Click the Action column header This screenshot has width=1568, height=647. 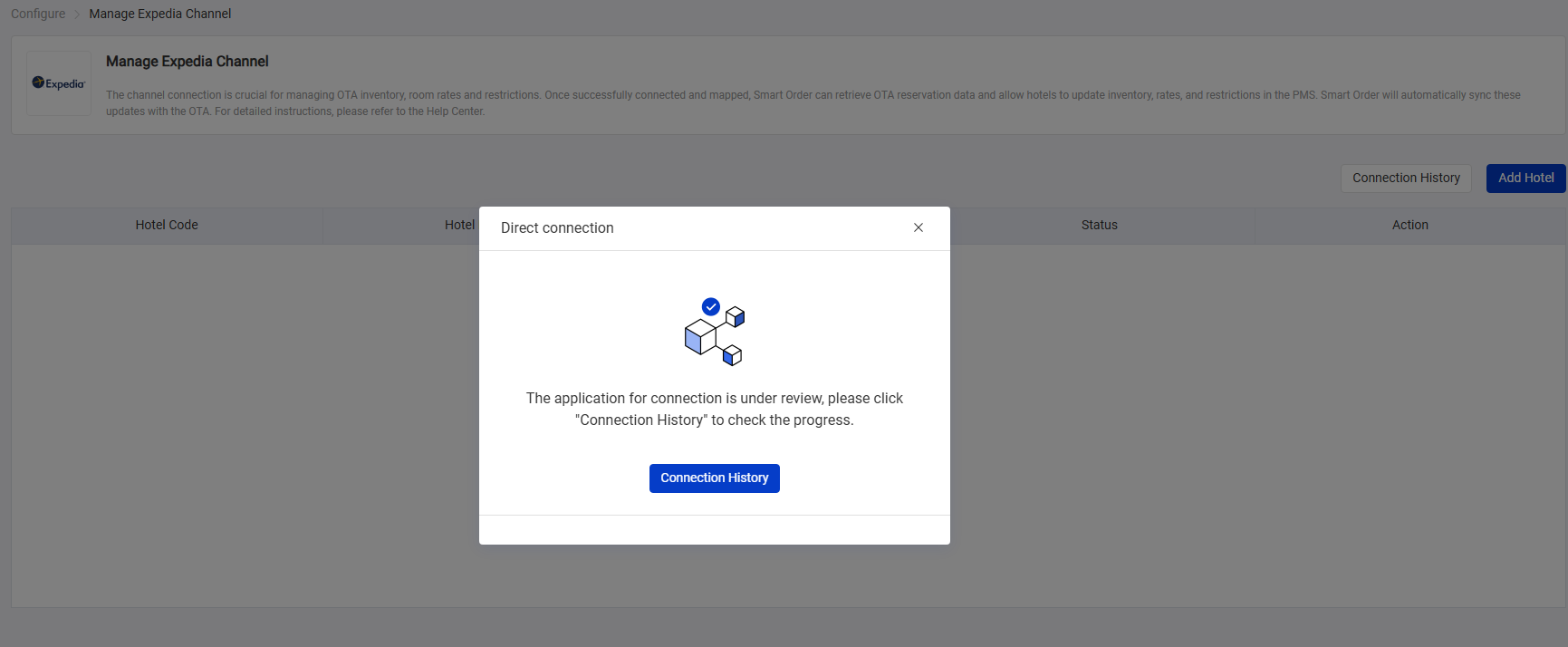(1409, 225)
